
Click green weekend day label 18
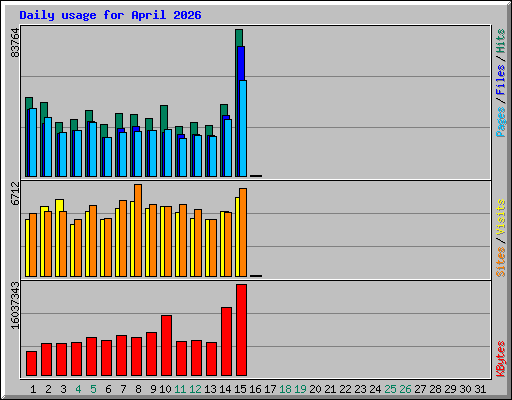(x=285, y=389)
